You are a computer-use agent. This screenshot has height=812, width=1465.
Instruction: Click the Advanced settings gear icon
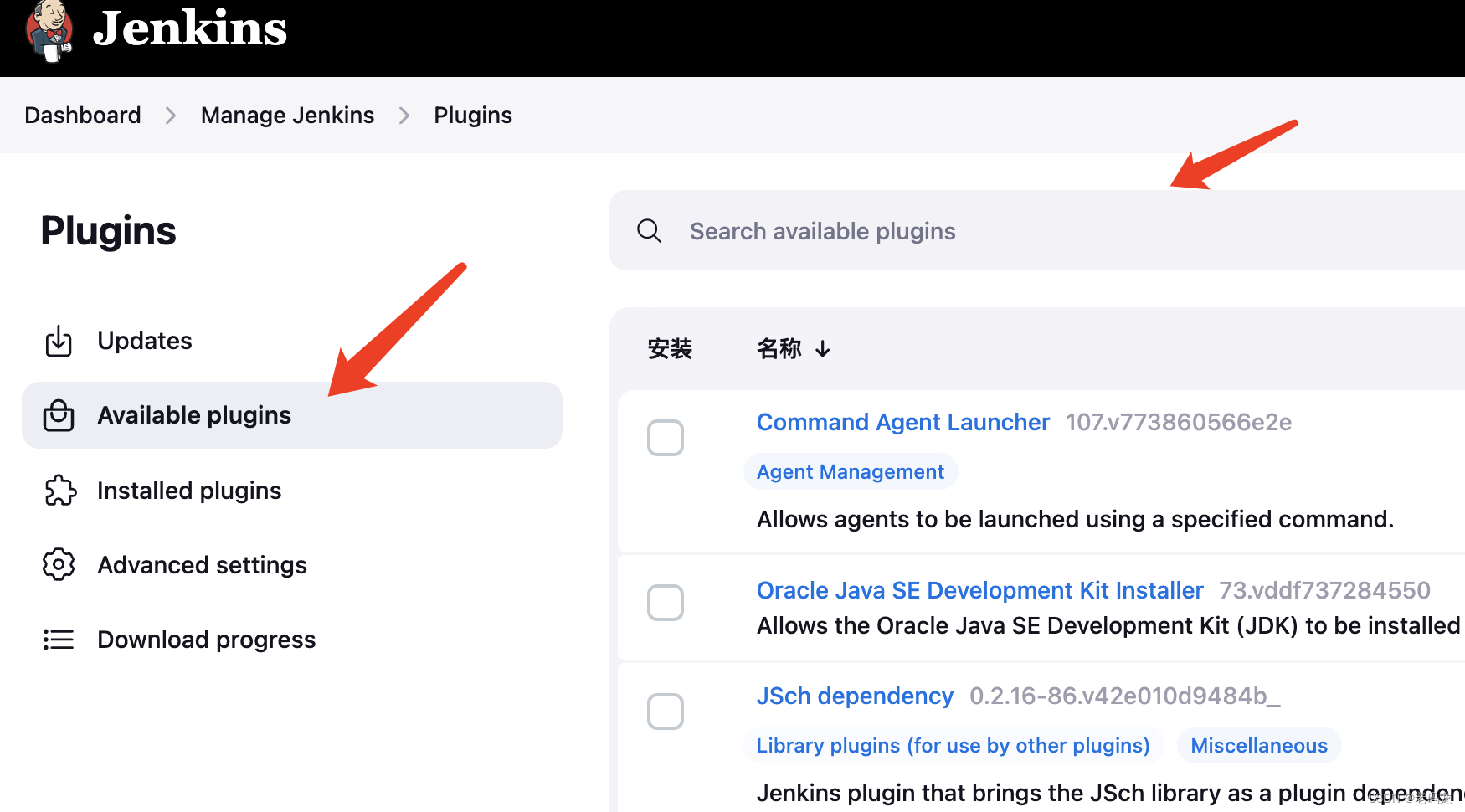click(59, 565)
